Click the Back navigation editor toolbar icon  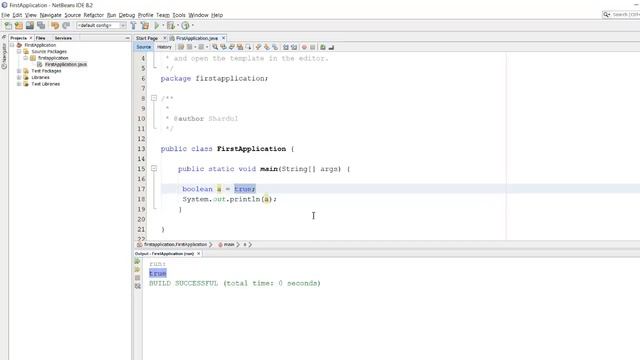[189, 47]
